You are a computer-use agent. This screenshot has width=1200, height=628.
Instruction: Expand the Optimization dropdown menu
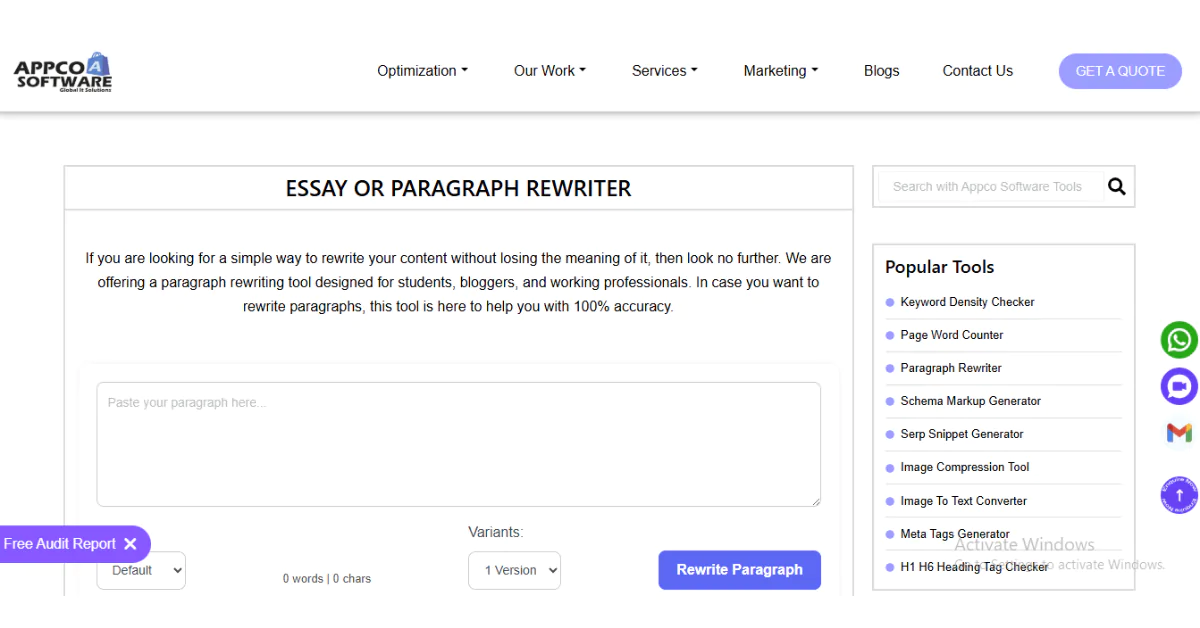tap(422, 70)
